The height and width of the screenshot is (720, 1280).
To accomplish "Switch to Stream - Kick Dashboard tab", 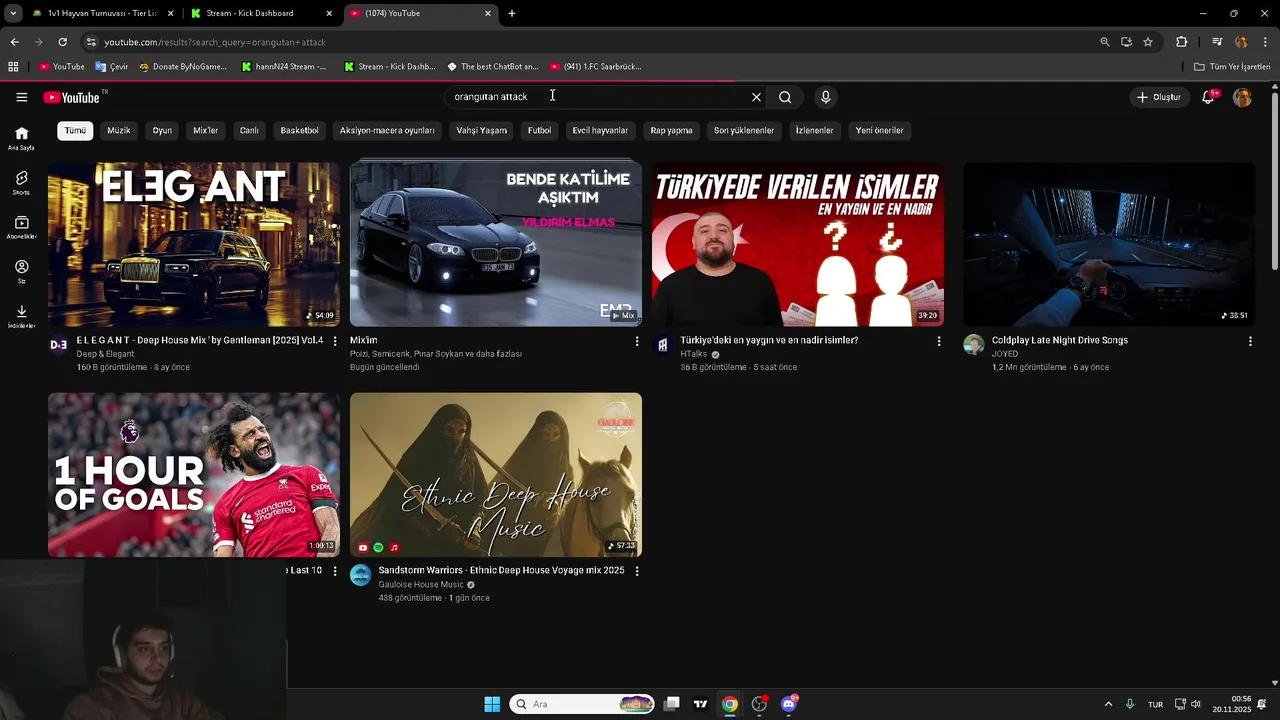I will pyautogui.click(x=262, y=13).
